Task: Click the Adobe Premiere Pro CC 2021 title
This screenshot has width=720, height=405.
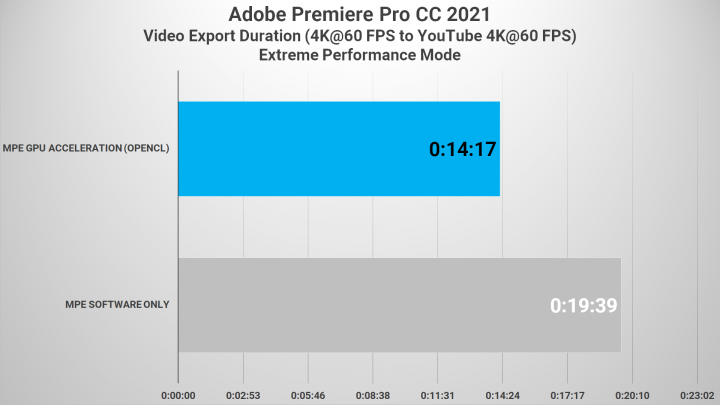Action: 360,14
